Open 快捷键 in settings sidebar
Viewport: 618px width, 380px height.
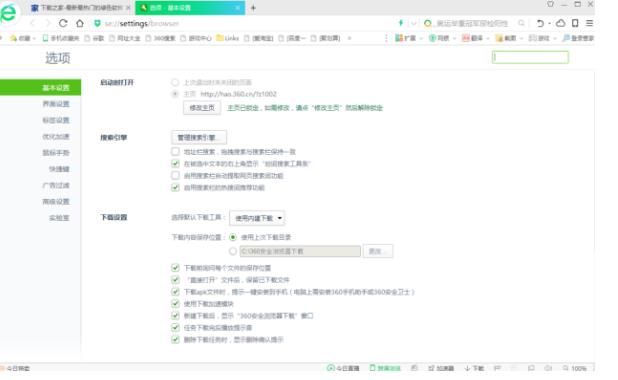click(59, 169)
